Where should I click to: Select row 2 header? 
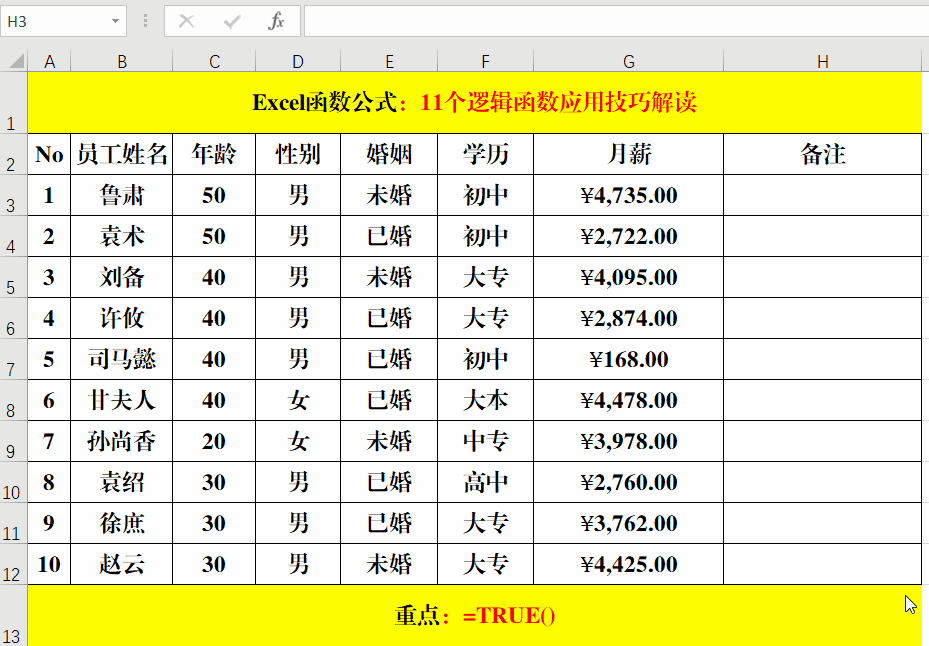click(14, 154)
